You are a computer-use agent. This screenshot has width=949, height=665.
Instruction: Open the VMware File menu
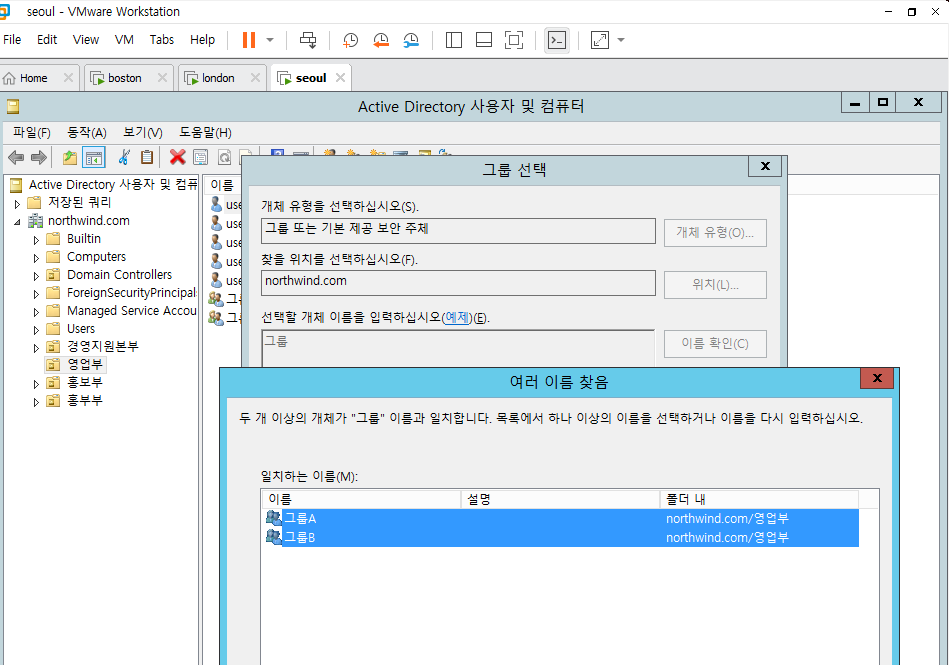coord(12,39)
